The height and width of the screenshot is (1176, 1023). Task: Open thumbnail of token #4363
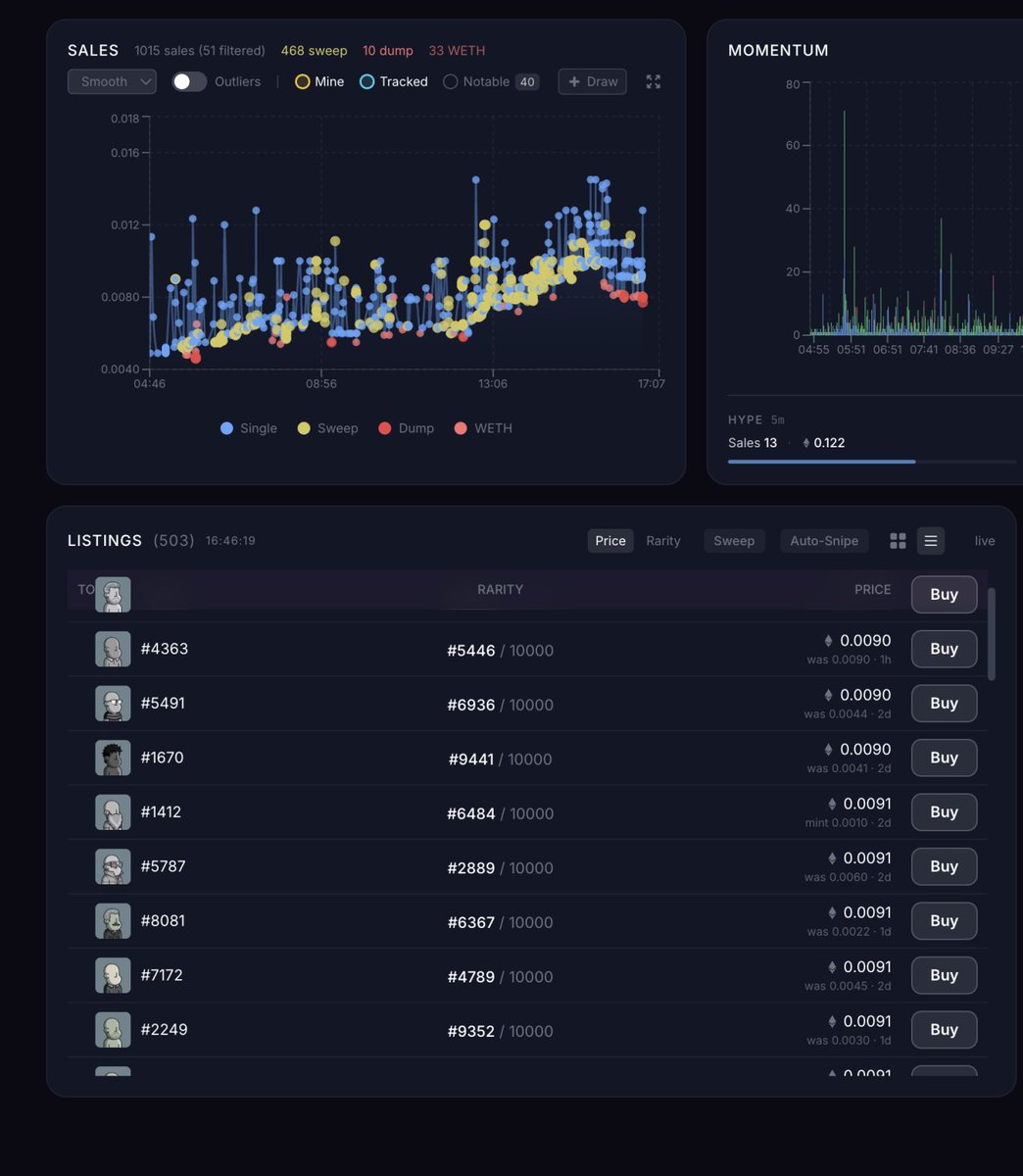click(x=113, y=649)
